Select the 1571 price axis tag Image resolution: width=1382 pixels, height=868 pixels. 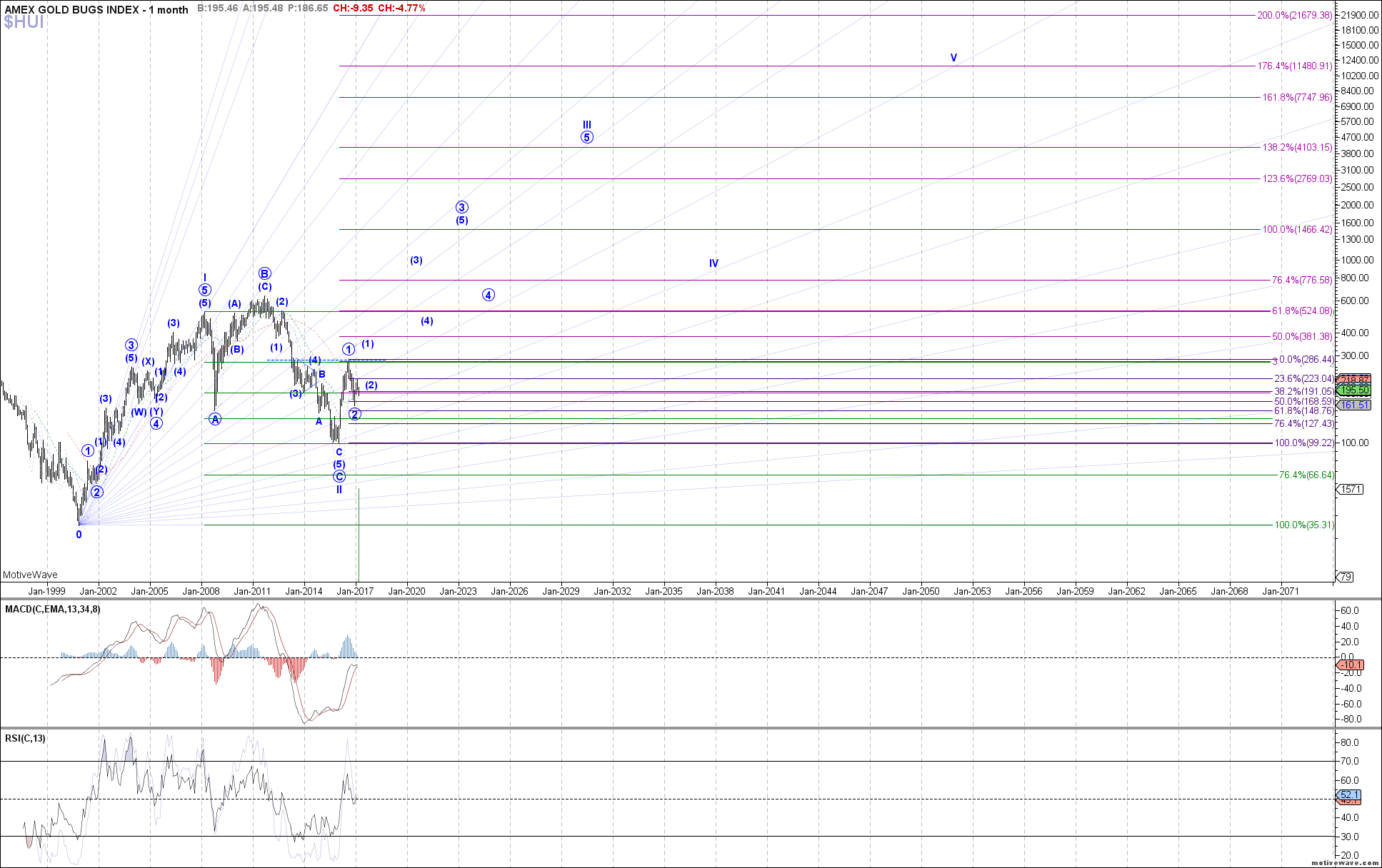click(x=1350, y=489)
